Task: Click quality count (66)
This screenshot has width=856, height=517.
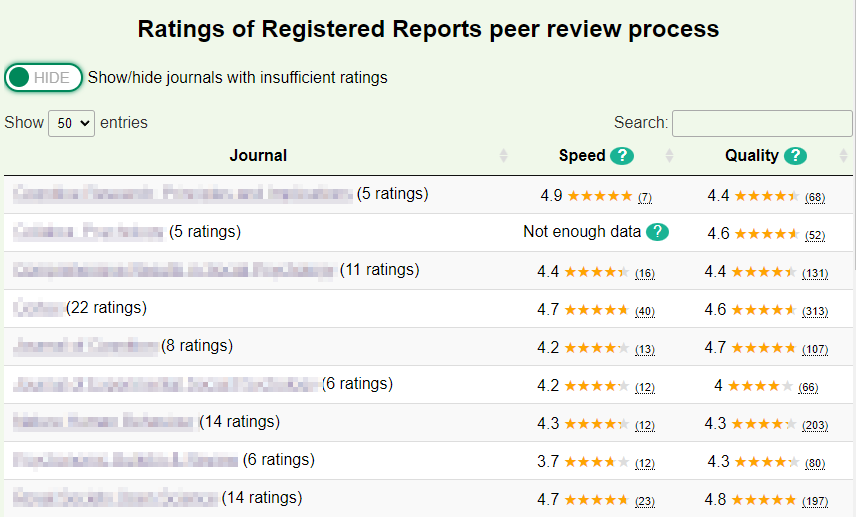Action: pyautogui.click(x=808, y=388)
